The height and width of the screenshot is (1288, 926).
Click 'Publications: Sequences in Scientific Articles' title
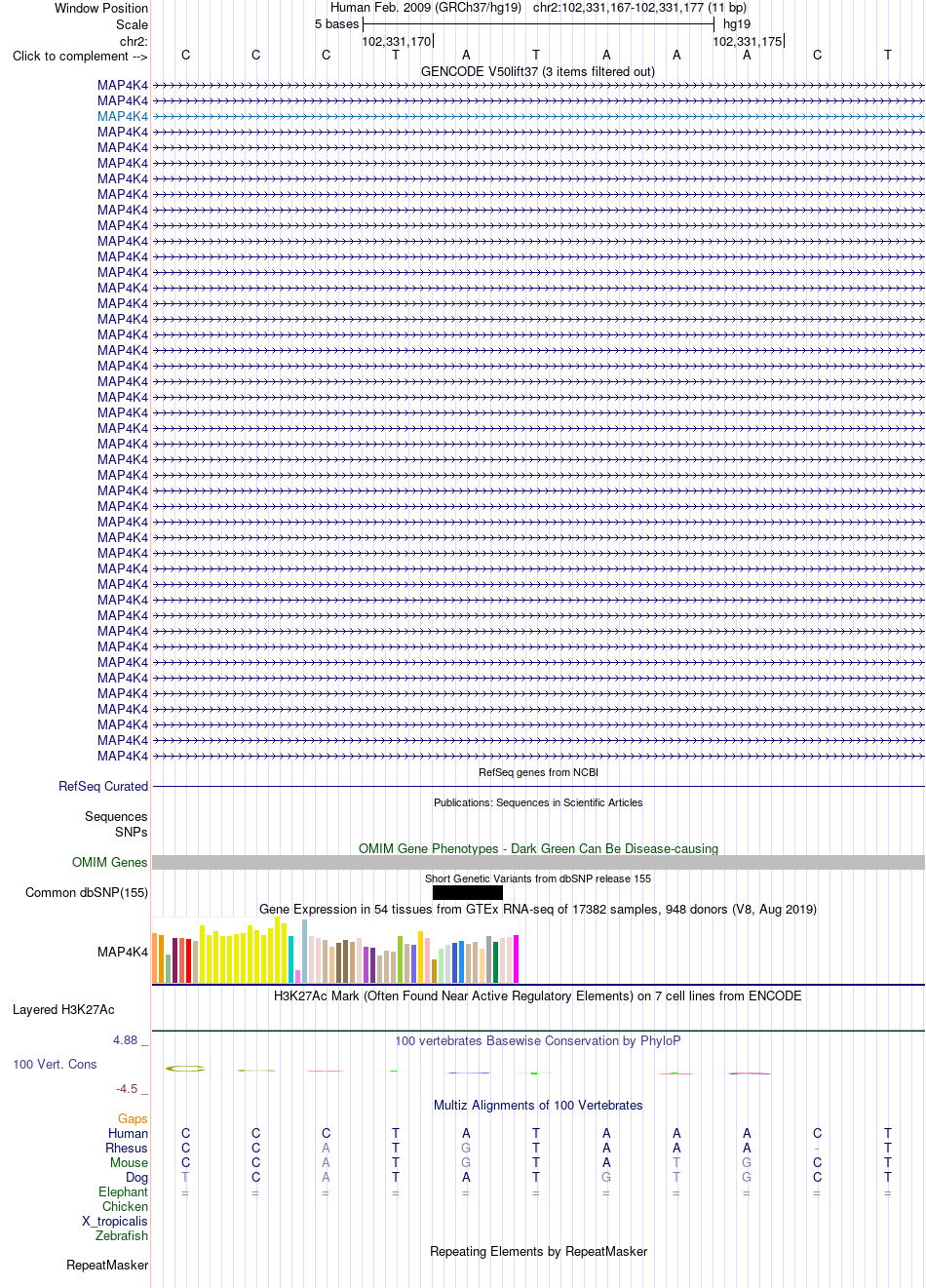(538, 802)
